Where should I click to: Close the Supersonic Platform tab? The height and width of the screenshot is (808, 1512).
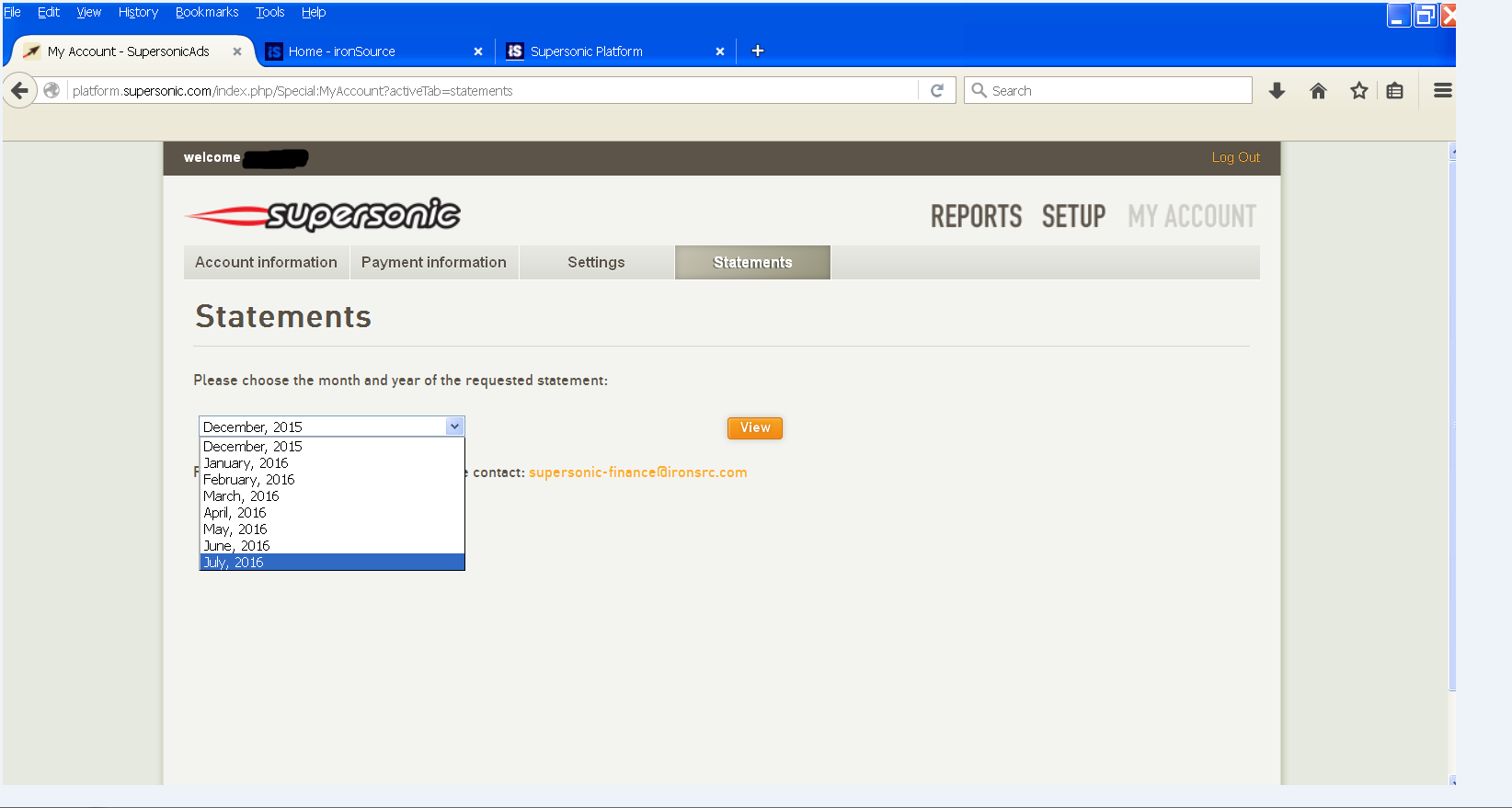pyautogui.click(x=720, y=51)
